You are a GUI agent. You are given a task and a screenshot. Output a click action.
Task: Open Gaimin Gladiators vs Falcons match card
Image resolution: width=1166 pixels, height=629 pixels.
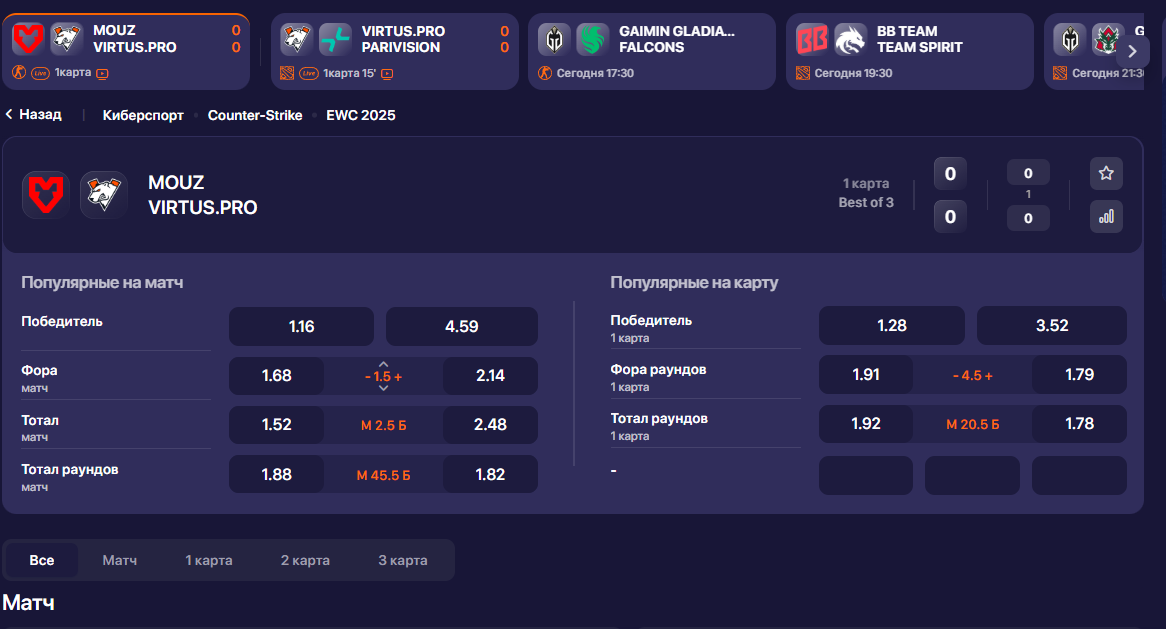click(651, 51)
